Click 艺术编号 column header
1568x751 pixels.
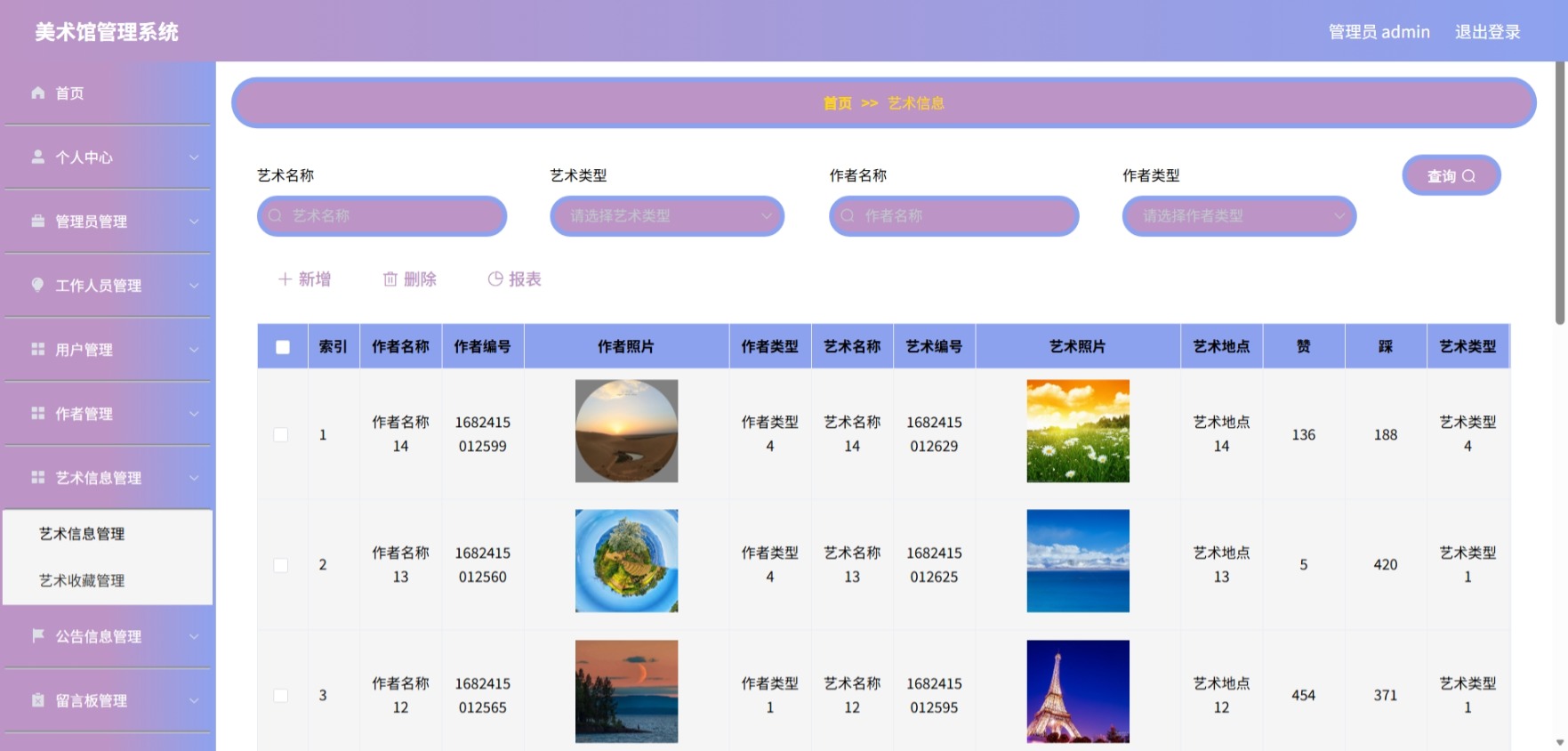pyautogui.click(x=934, y=347)
